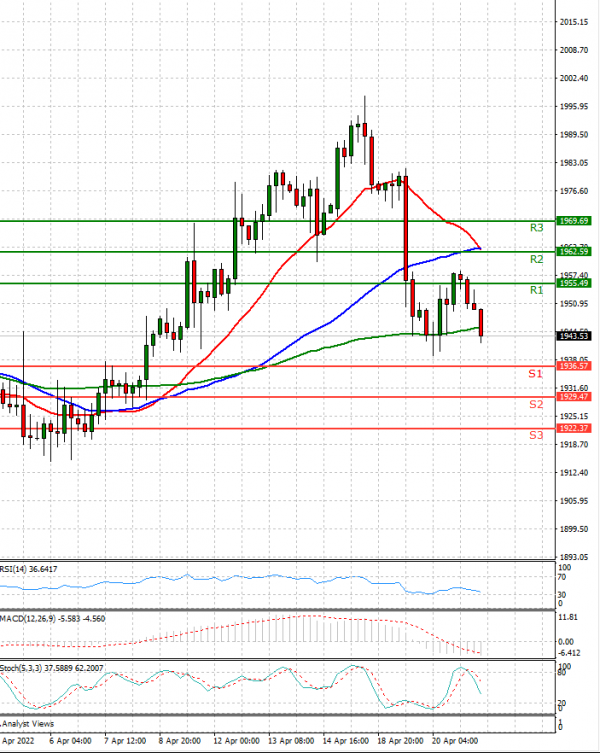Click the 1976.60 price axis value

pos(574,191)
